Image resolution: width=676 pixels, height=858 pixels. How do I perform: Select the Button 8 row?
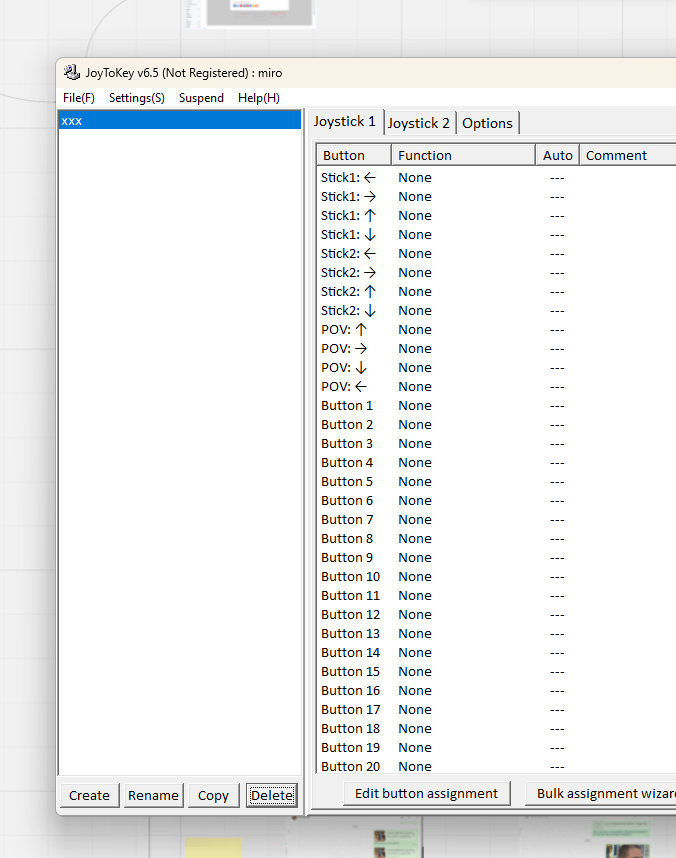point(496,538)
